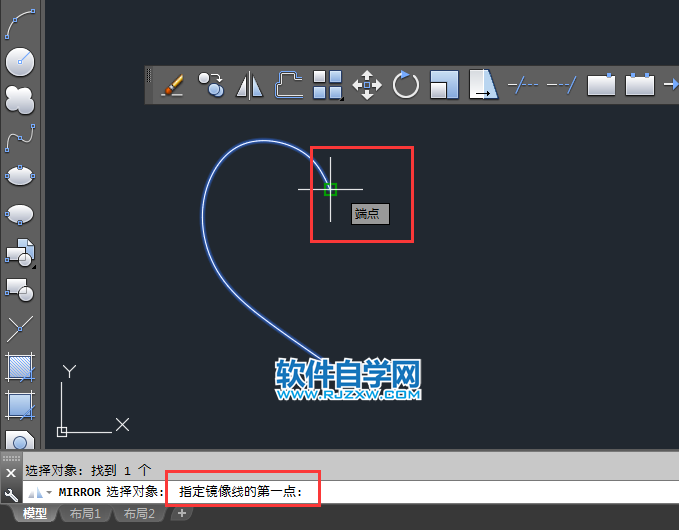Select the Ellipse tool
Viewport: 679px width, 530px height.
point(20,176)
